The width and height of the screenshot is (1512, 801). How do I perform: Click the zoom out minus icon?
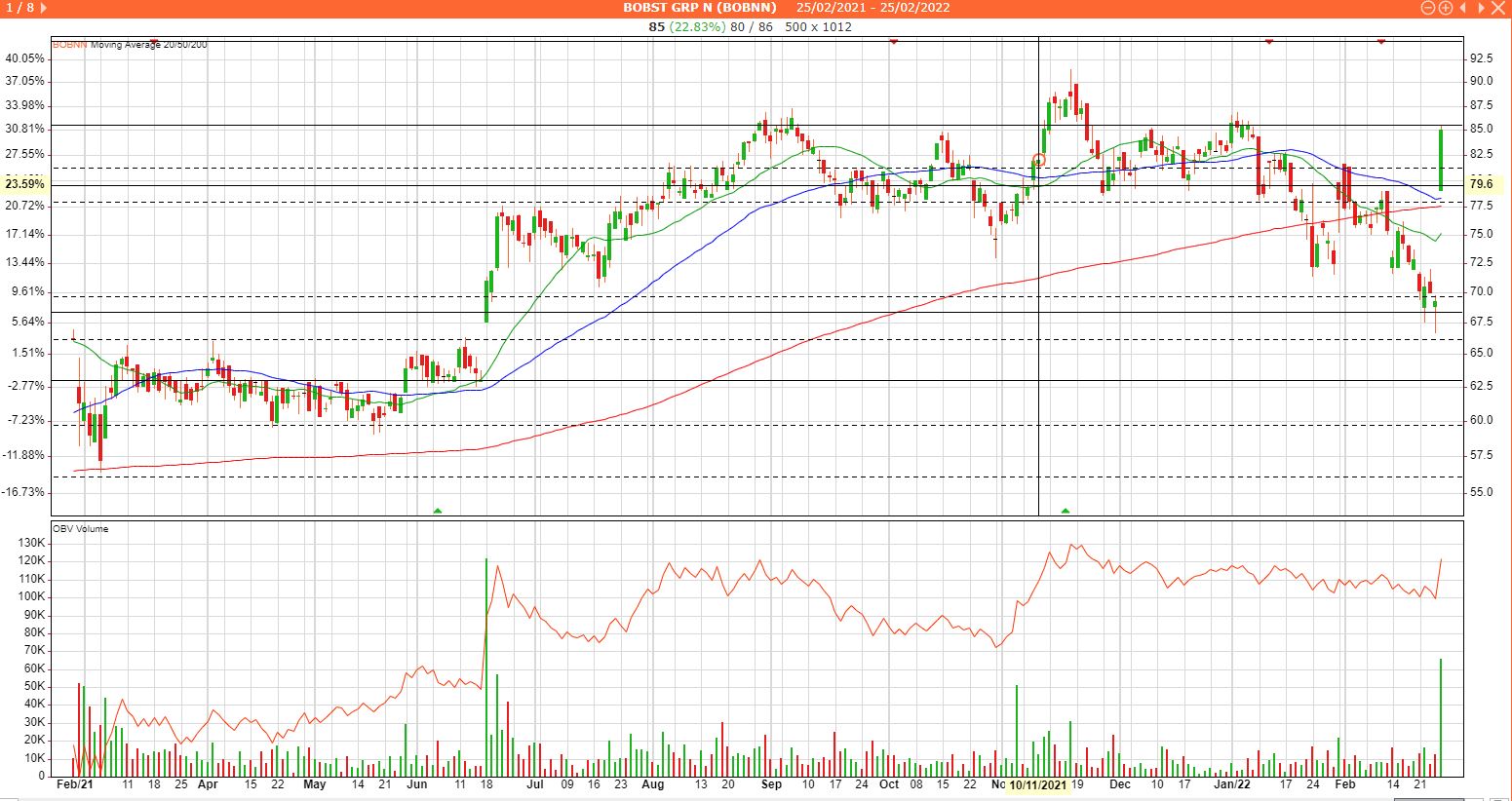pyautogui.click(x=1429, y=8)
